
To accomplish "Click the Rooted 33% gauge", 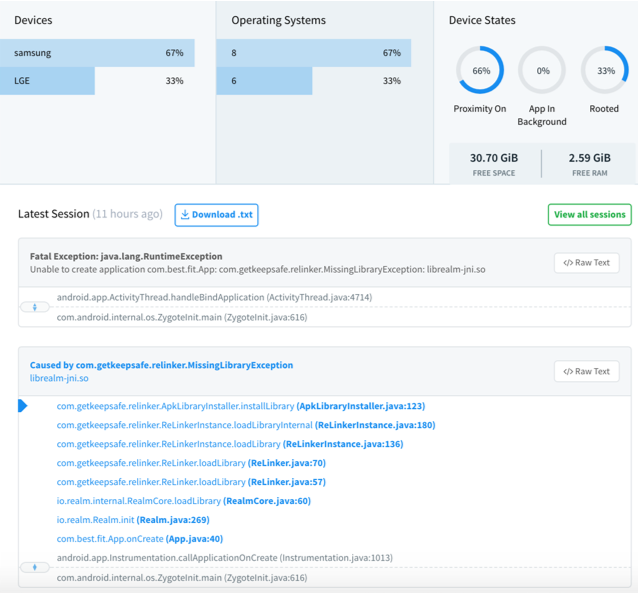I will pos(605,70).
